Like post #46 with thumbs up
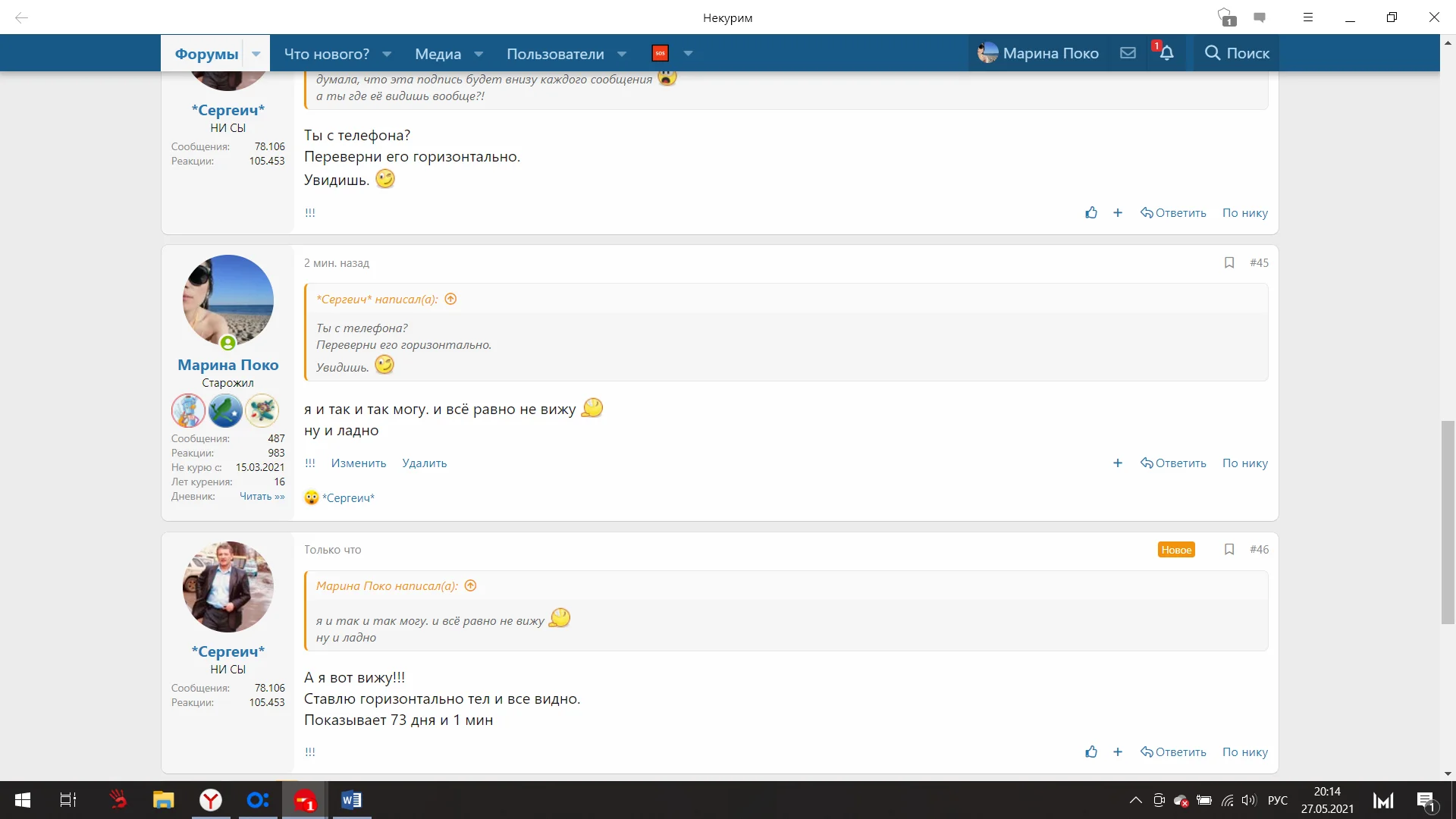This screenshot has width=1456, height=819. pyautogui.click(x=1091, y=752)
